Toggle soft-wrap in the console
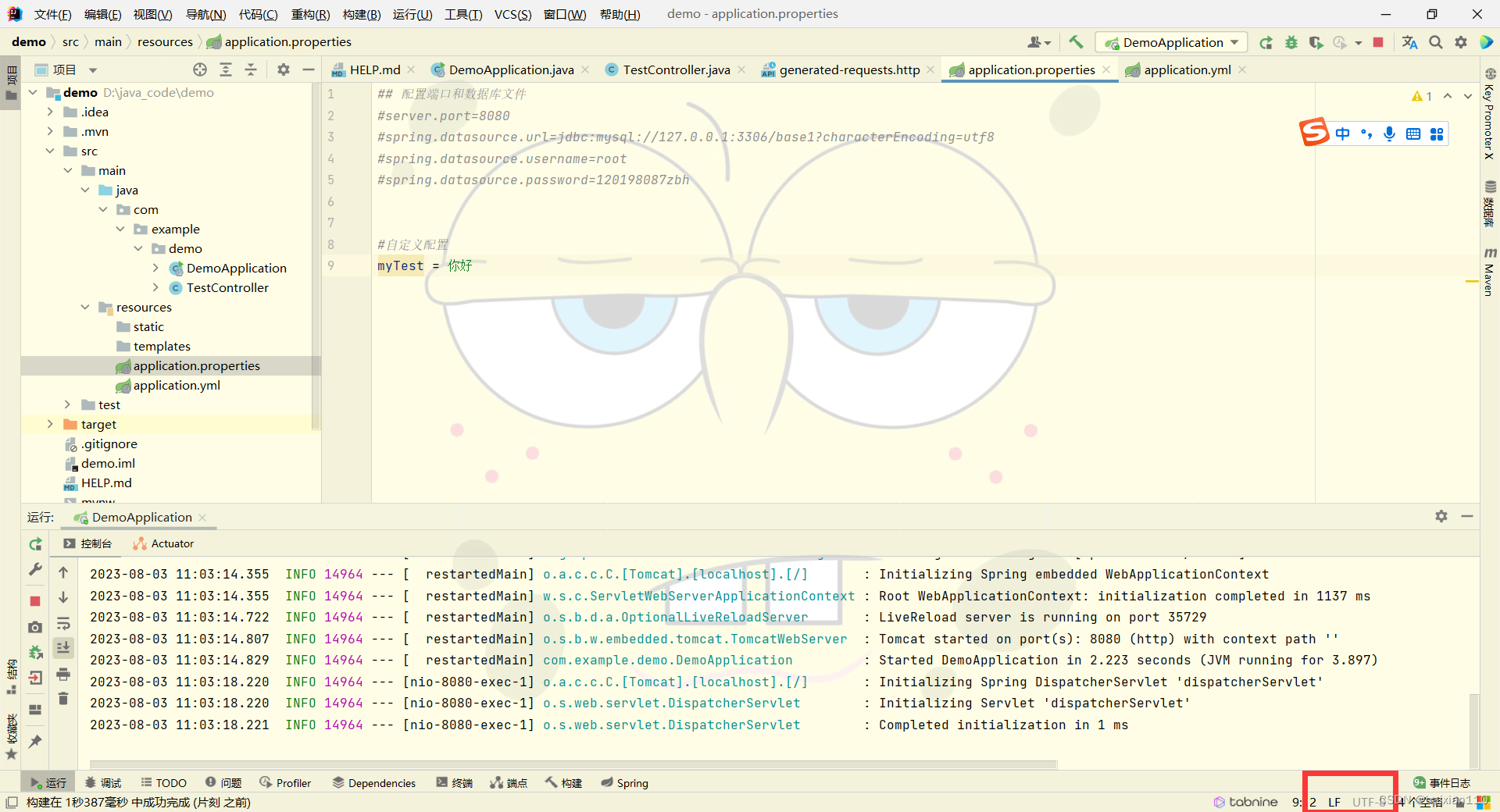1500x812 pixels. click(x=63, y=623)
